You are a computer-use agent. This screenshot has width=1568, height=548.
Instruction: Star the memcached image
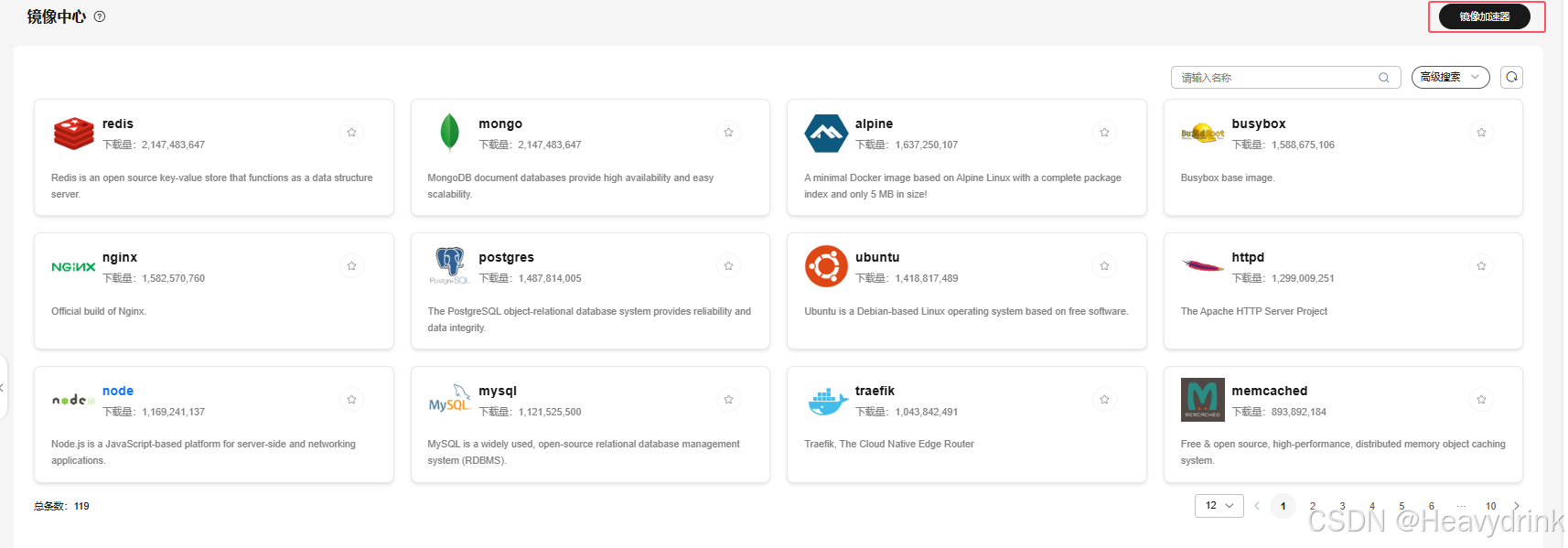point(1481,400)
